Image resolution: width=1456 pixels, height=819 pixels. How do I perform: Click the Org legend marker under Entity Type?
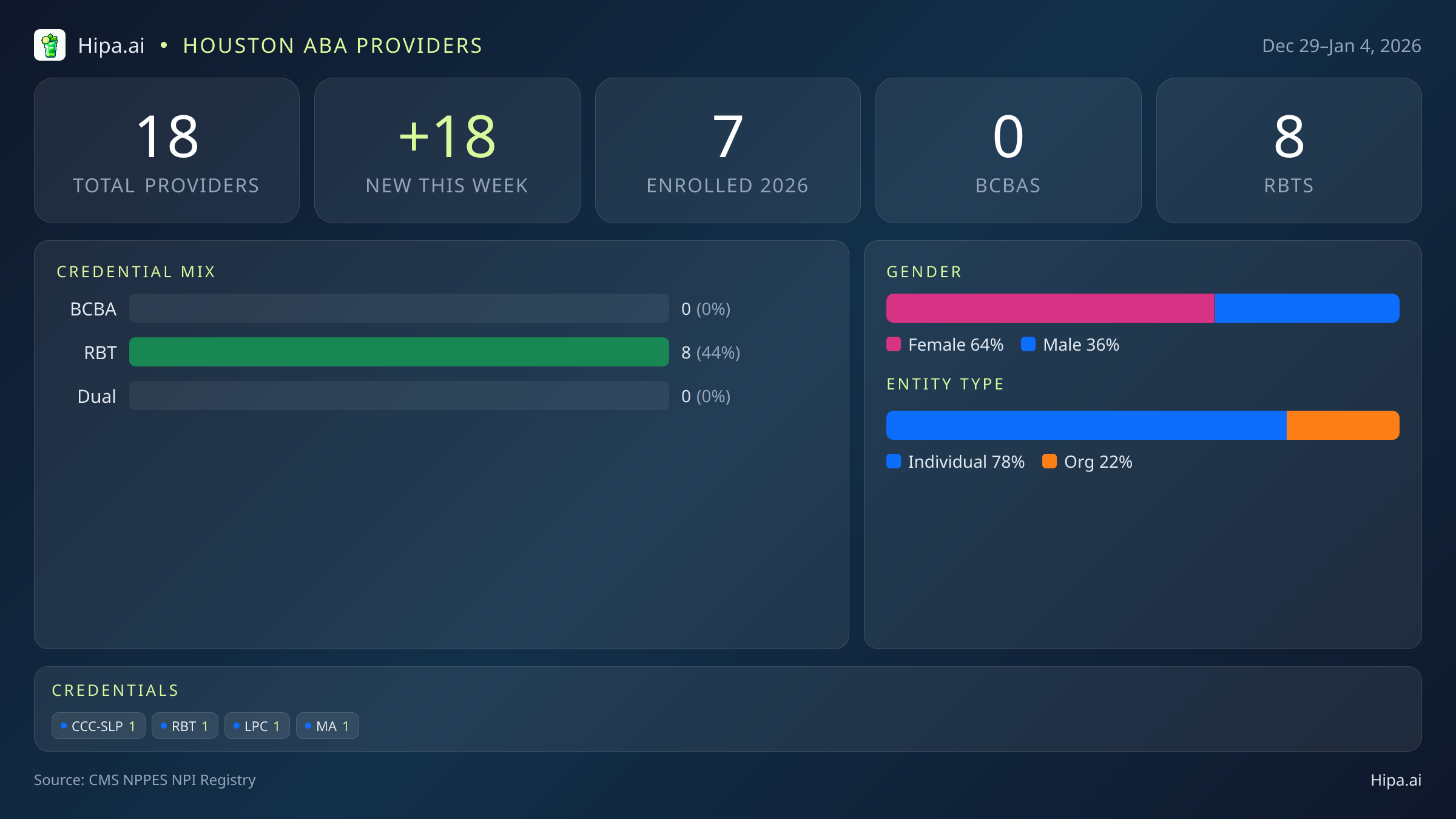pos(1050,462)
